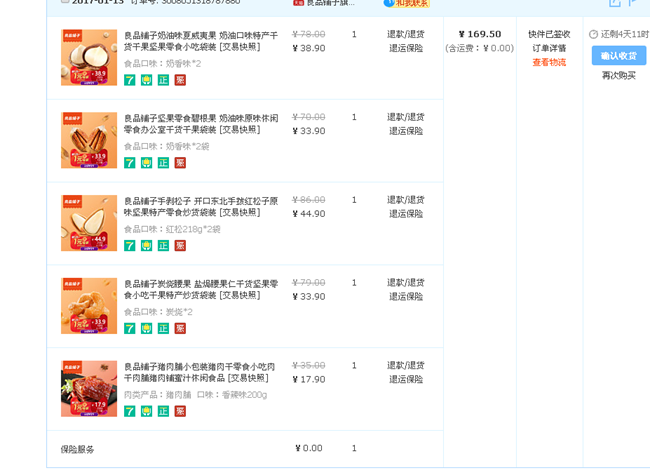Click the clock icon beside remaining time
The image size is (650, 475).
coord(594,34)
